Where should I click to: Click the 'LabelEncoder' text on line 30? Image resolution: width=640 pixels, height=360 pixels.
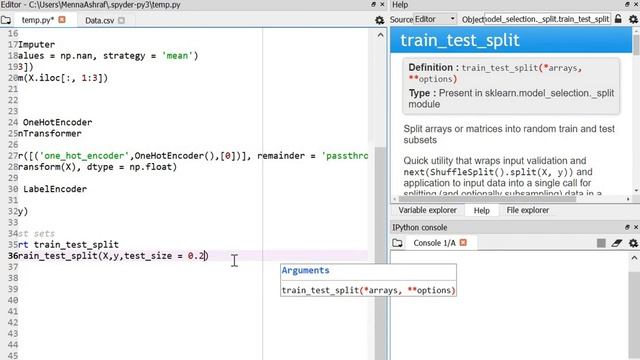(x=55, y=189)
